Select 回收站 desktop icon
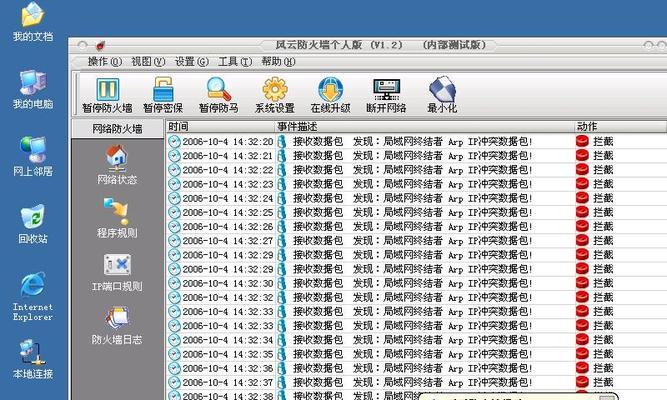Viewport: 667px width, 400px height. (x=33, y=224)
